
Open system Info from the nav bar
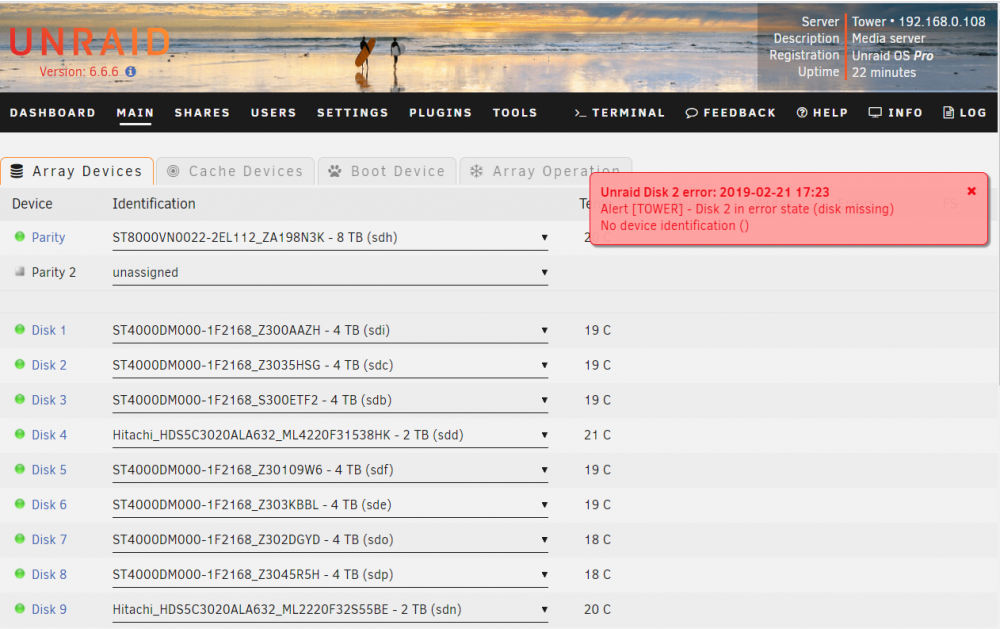[895, 113]
